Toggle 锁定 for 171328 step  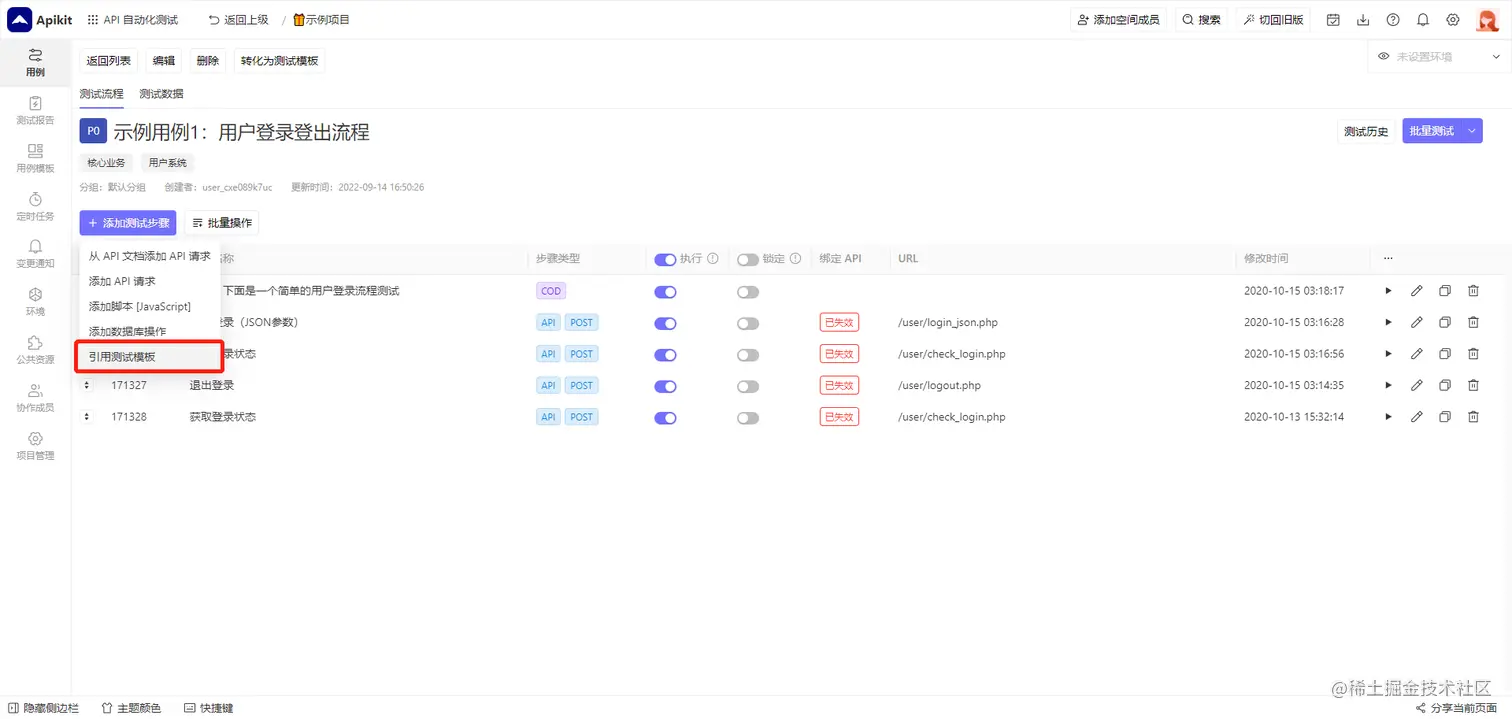click(748, 418)
